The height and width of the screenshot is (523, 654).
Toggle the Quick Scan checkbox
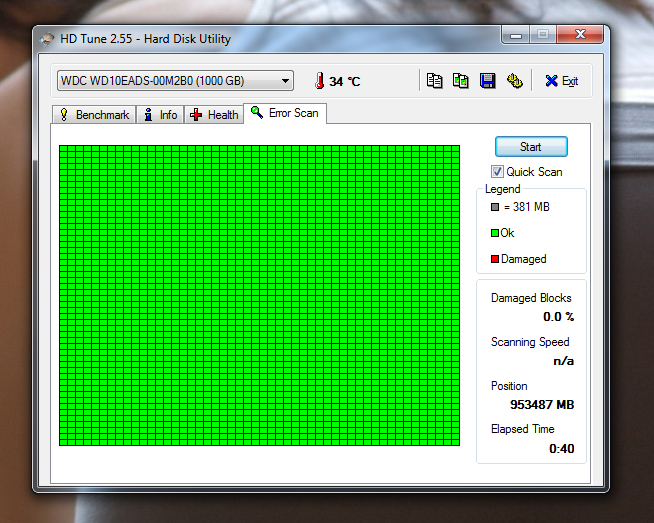point(497,172)
